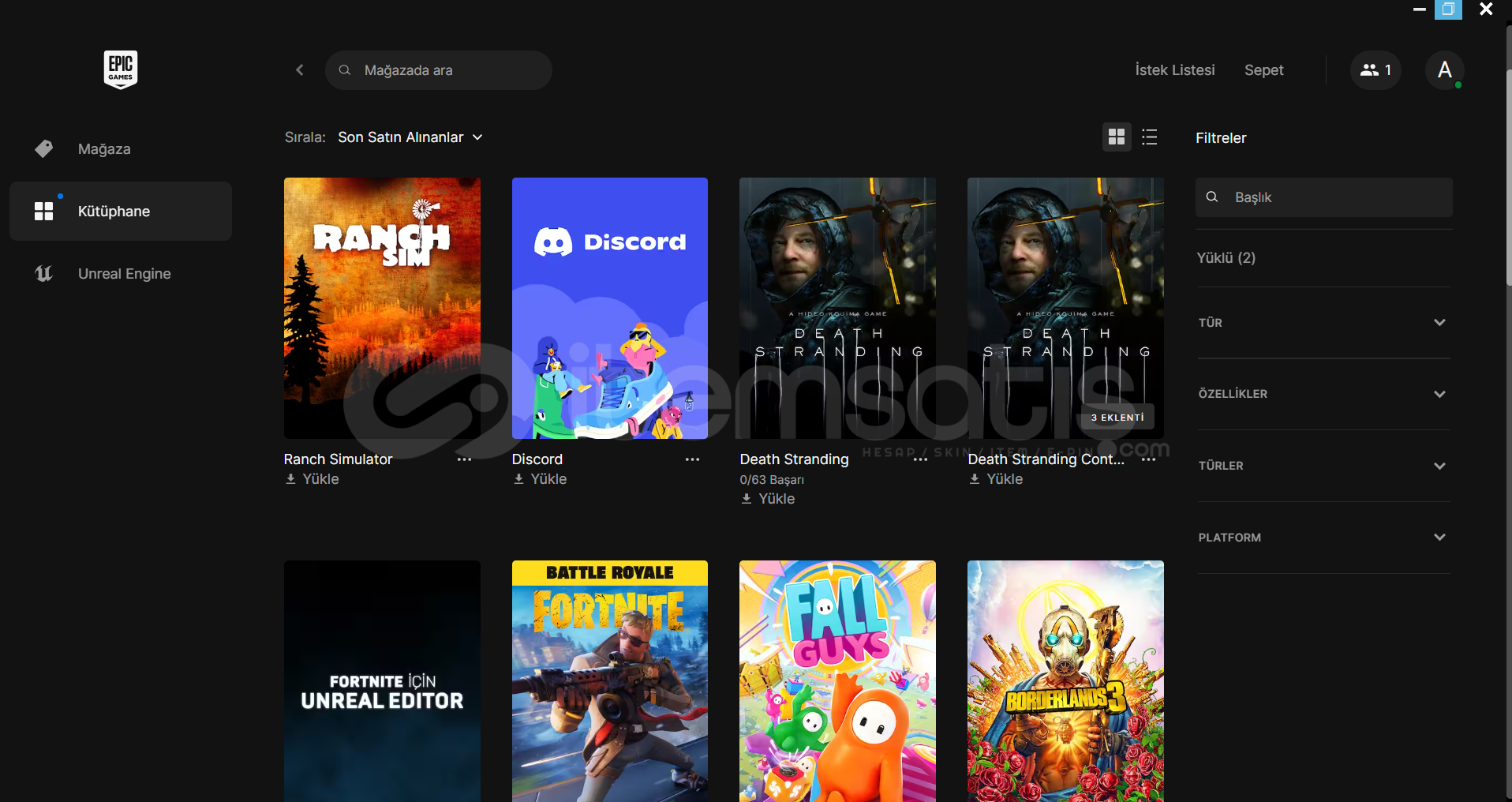The width and height of the screenshot is (1512, 802).
Task: Open Unreal Engine section
Action: click(121, 274)
